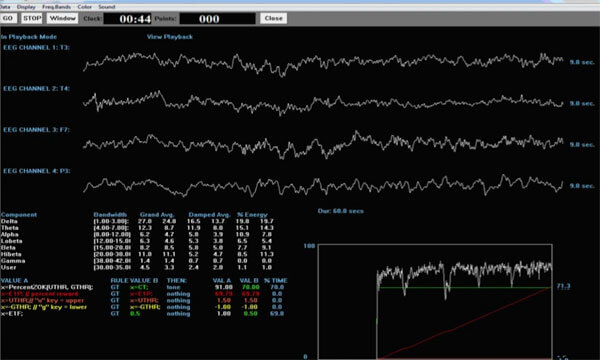Click the Theta bandwidth '[4.00-7.00]'
Viewport: 600px width, 360px height.
coord(111,228)
